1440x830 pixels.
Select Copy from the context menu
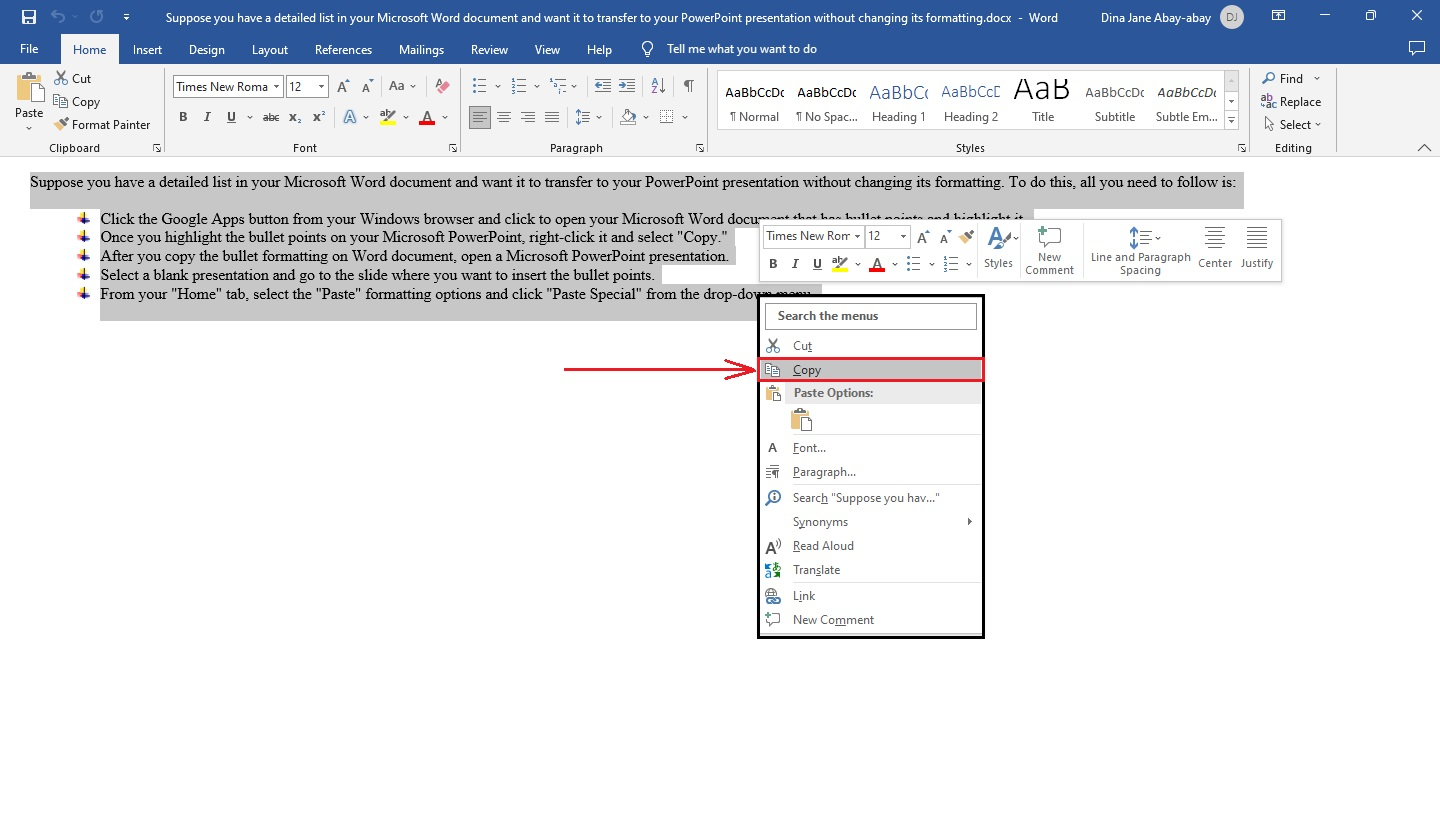click(807, 369)
